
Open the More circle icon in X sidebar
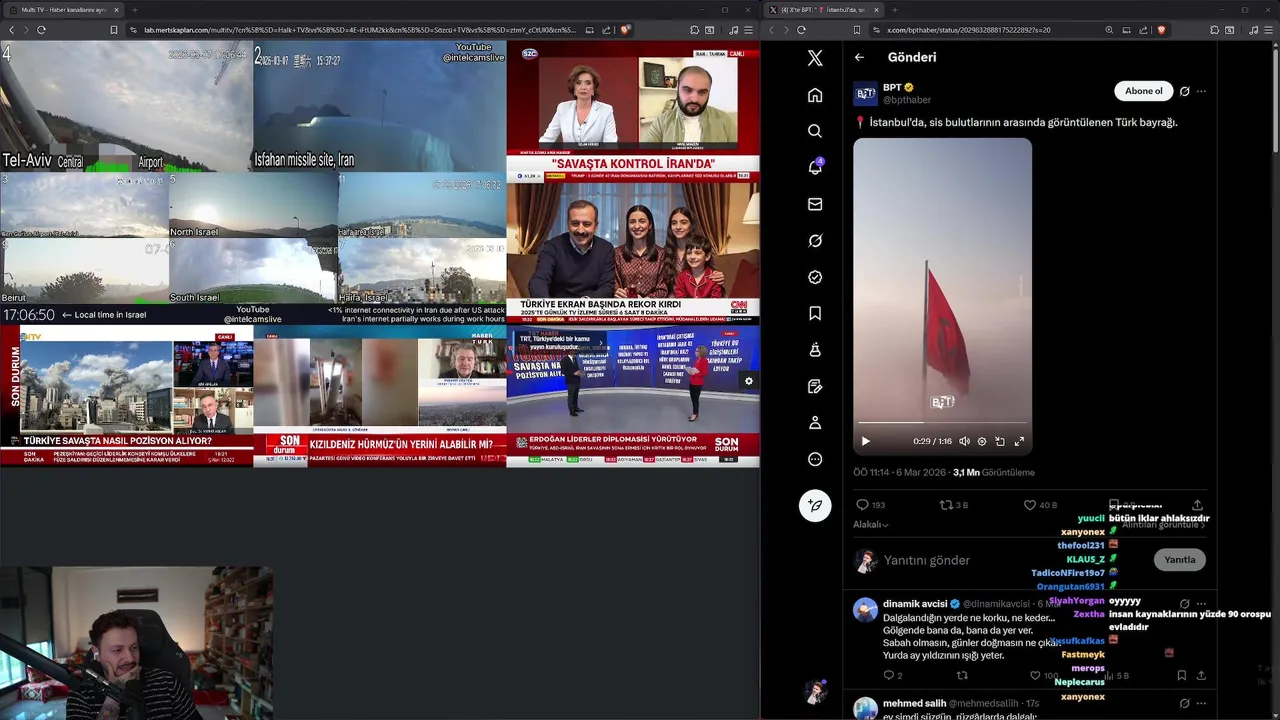click(815, 459)
